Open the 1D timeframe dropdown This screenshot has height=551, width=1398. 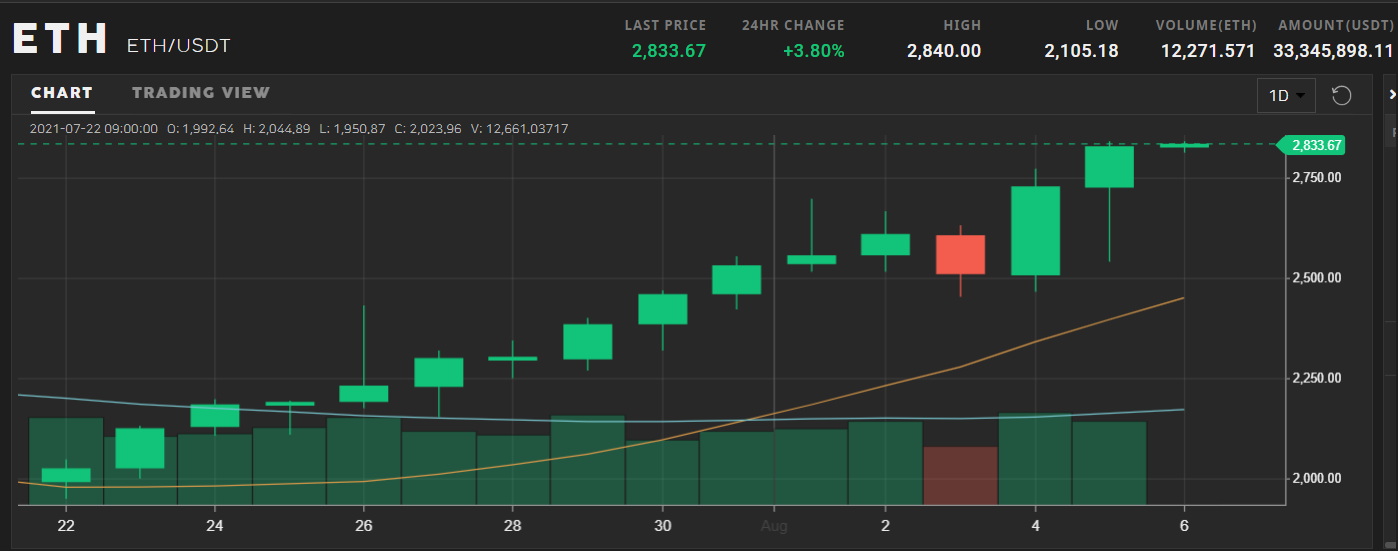tap(1285, 96)
